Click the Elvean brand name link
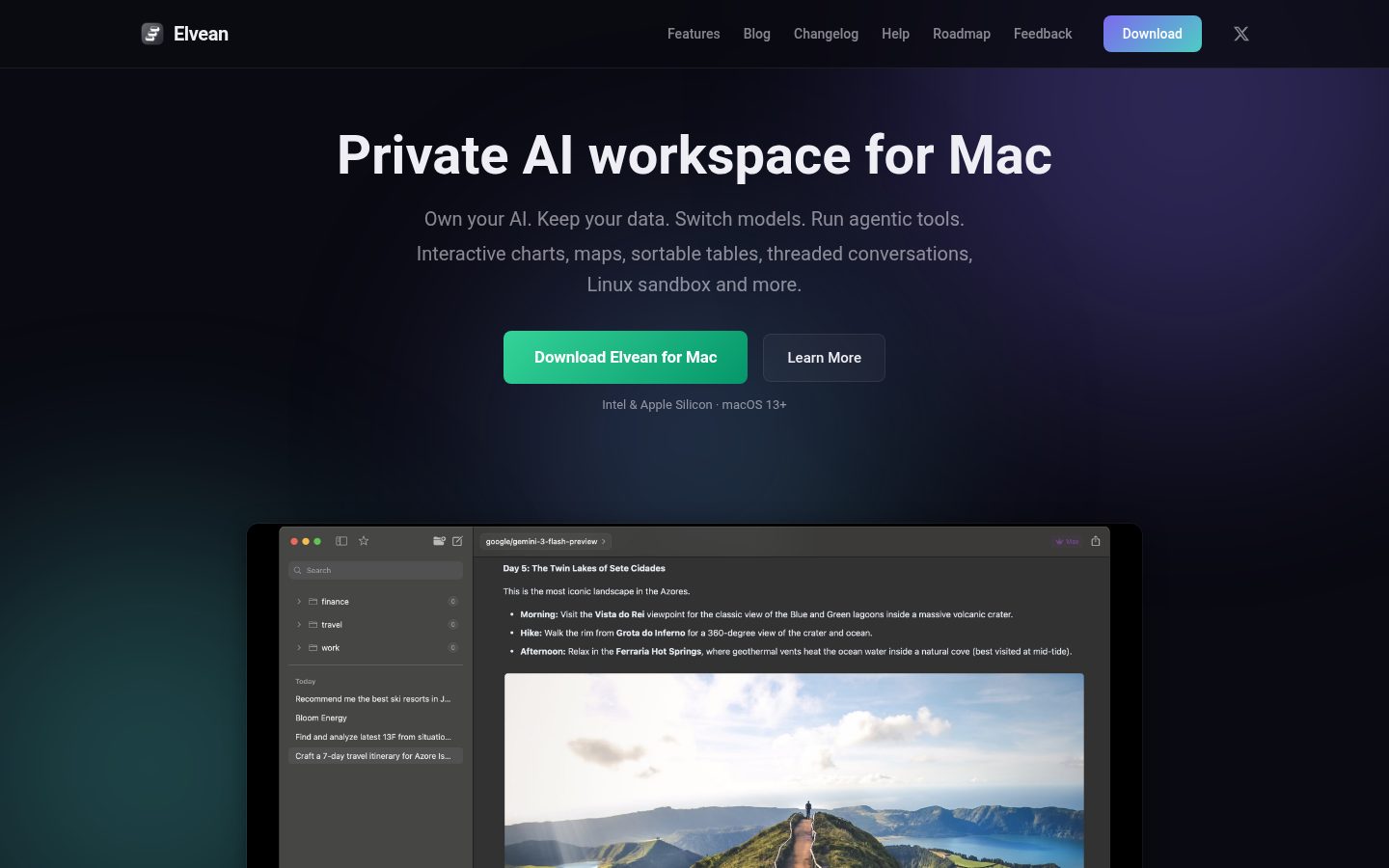The width and height of the screenshot is (1389, 868). (x=201, y=34)
